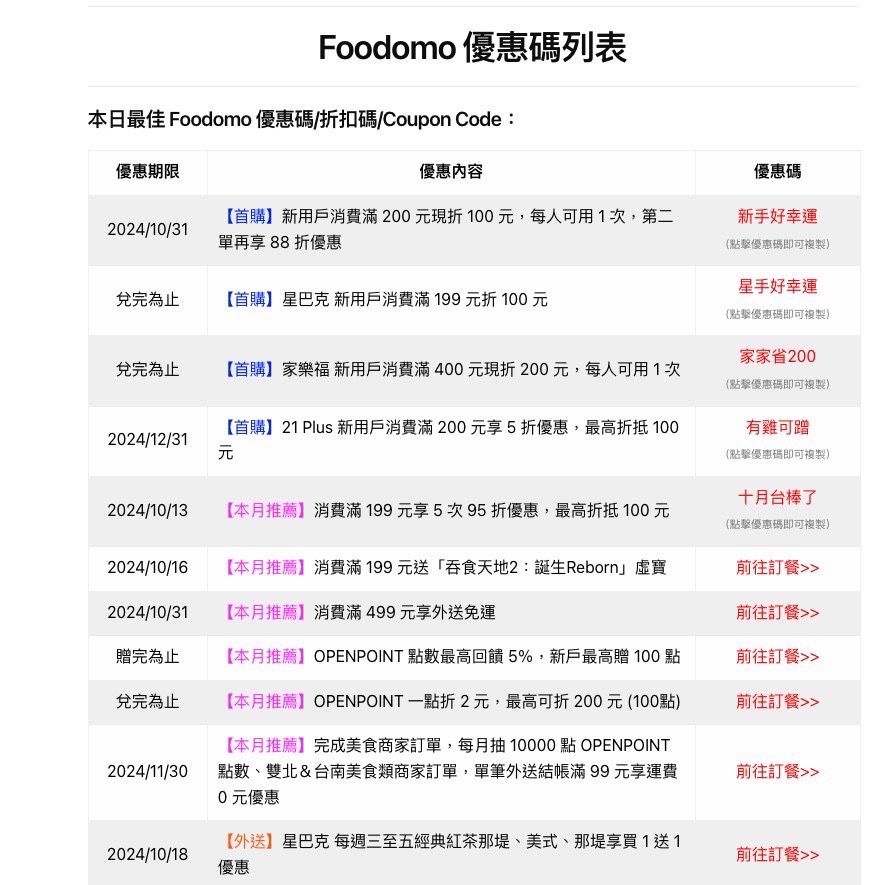Open 前往訂餐 for 10000 點 OPENPOINT draw
Screen dimensions: 880x885
pos(777,772)
